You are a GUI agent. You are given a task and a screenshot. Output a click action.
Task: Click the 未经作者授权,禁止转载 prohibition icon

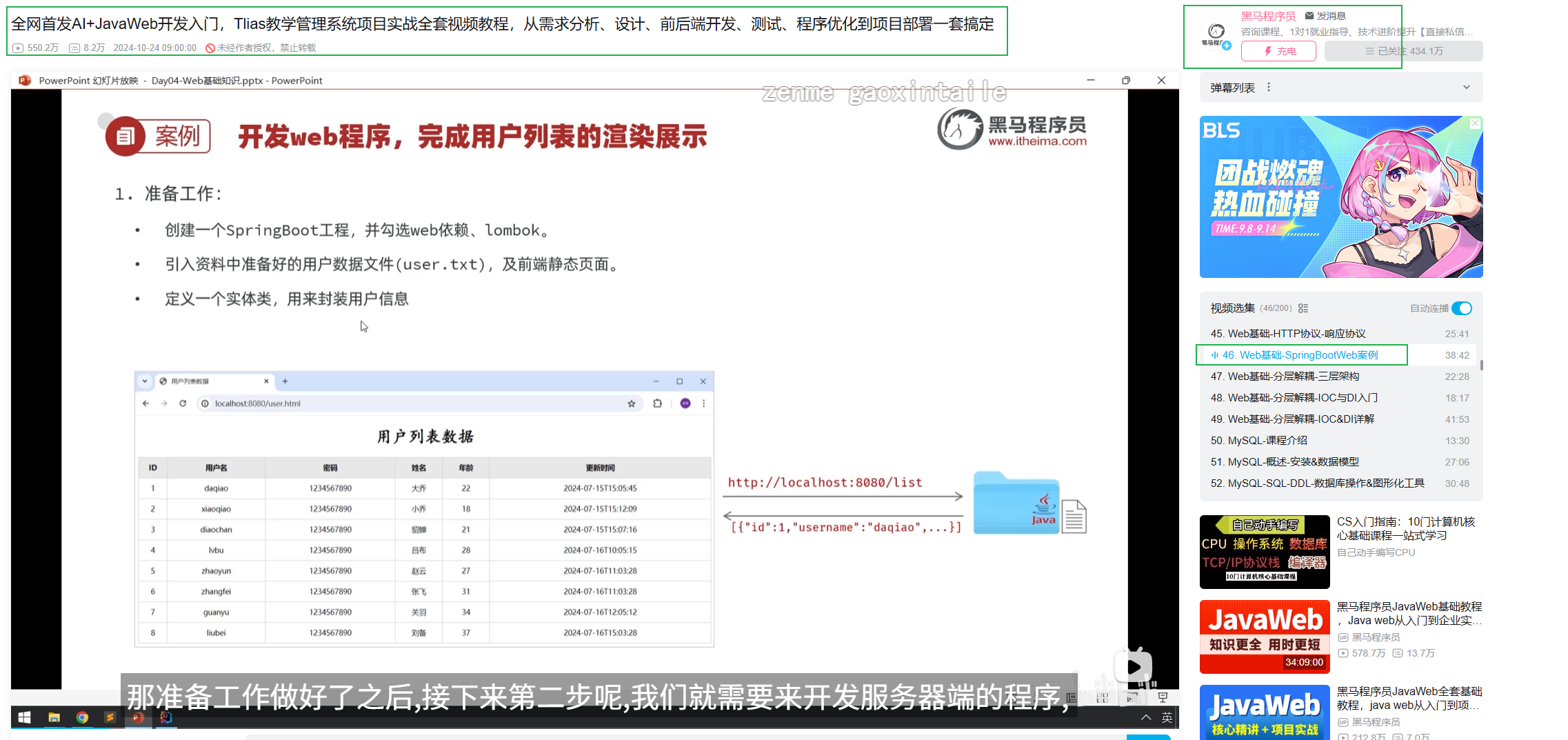[x=210, y=48]
